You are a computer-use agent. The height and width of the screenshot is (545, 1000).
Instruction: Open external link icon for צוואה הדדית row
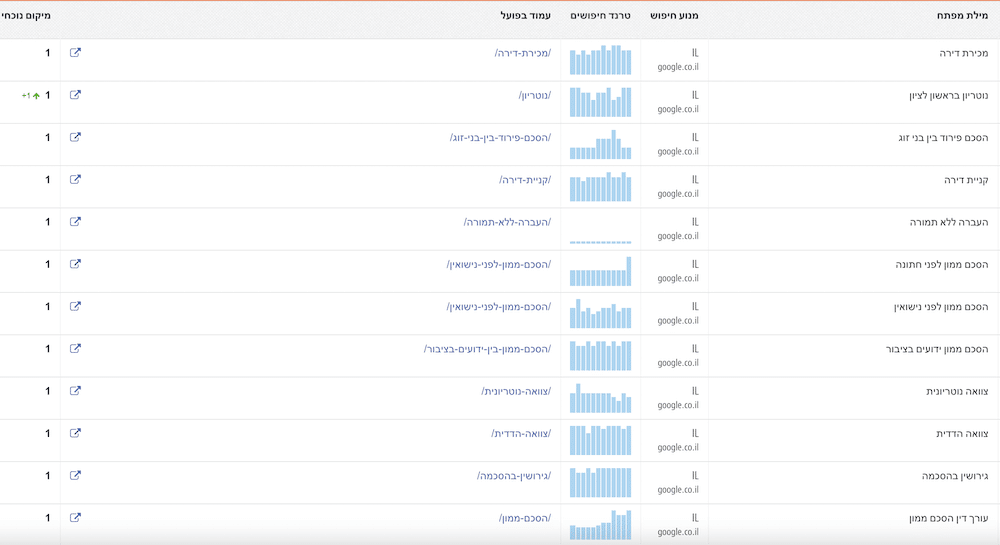coord(75,433)
